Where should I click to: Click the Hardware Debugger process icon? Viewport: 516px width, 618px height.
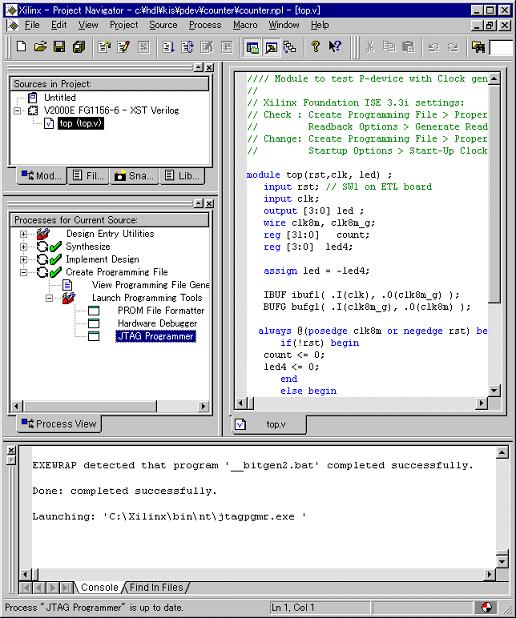point(93,324)
